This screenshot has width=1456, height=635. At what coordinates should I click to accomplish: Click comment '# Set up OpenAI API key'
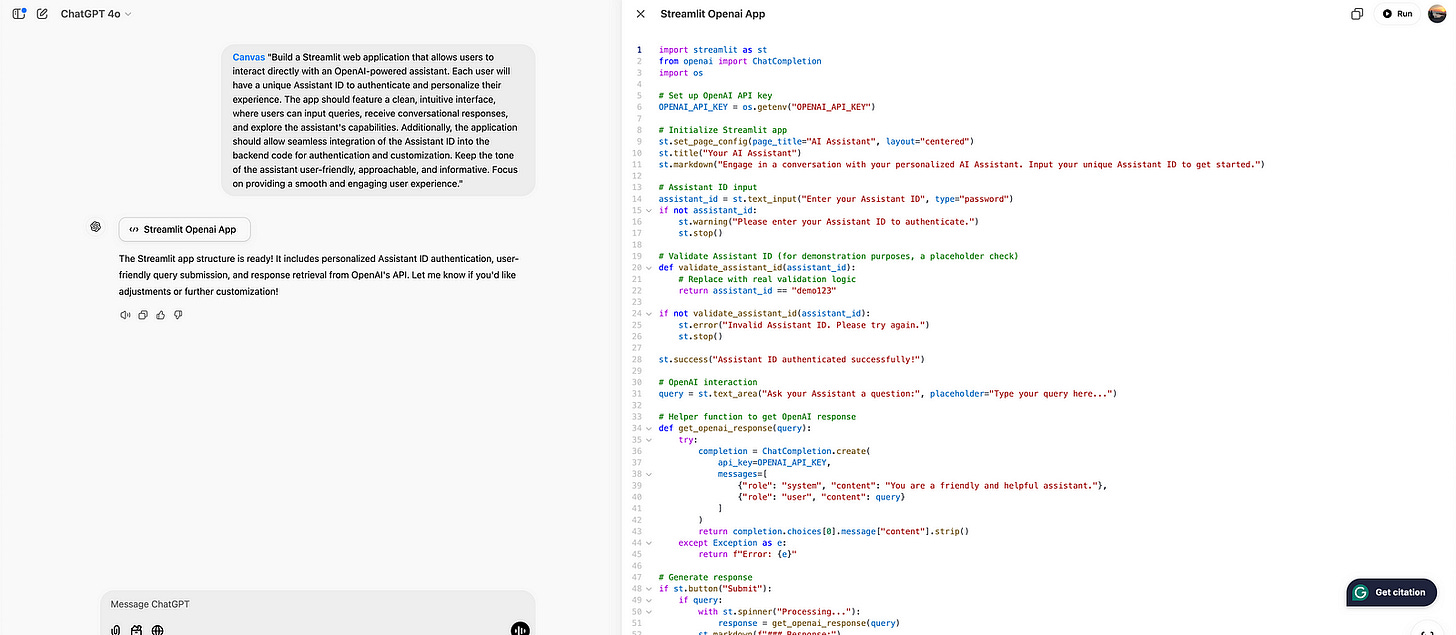[x=715, y=95]
